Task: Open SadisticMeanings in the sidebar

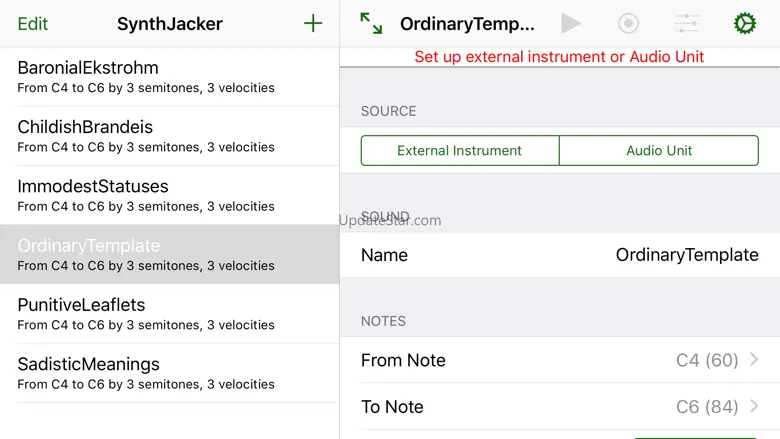Action: coord(169,373)
